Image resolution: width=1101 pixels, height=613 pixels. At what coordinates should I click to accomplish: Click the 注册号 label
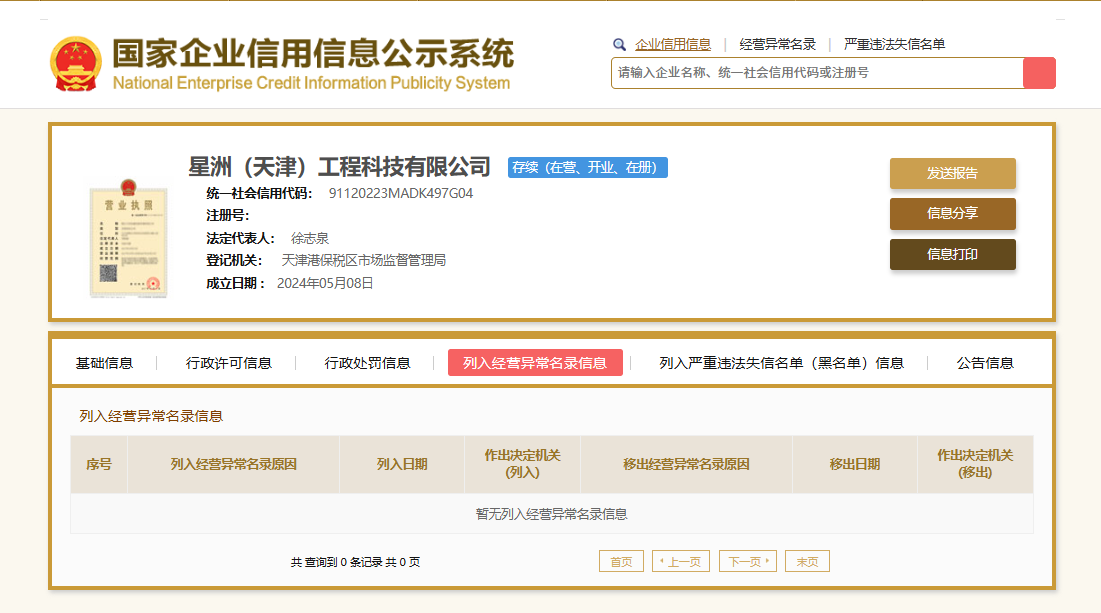pyautogui.click(x=228, y=216)
